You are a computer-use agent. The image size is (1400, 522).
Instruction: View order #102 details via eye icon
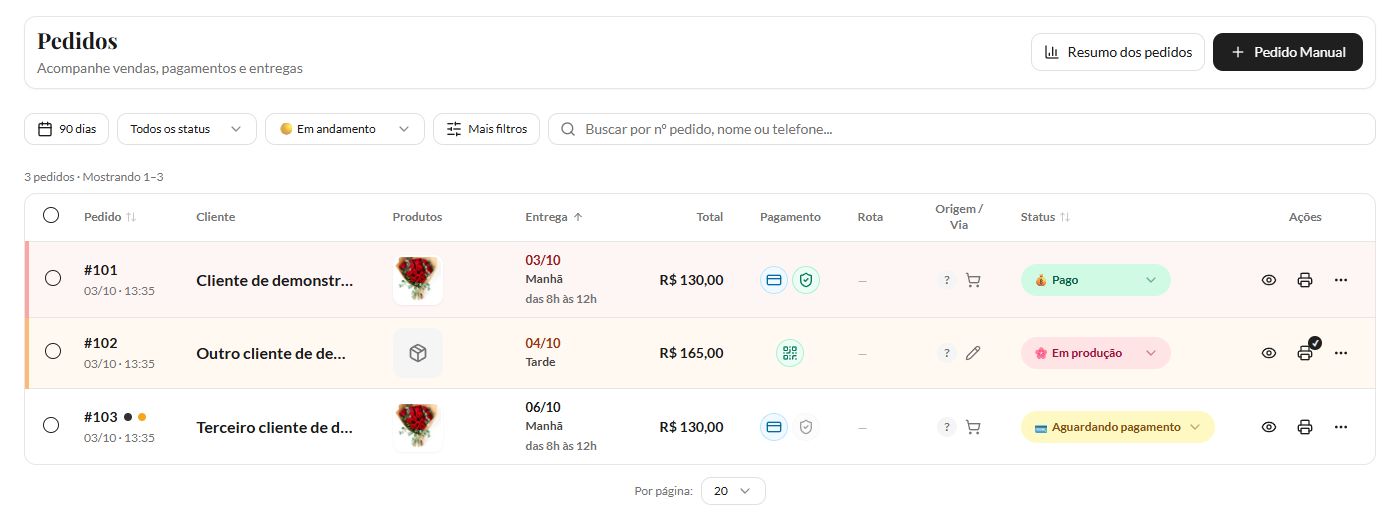(1269, 353)
